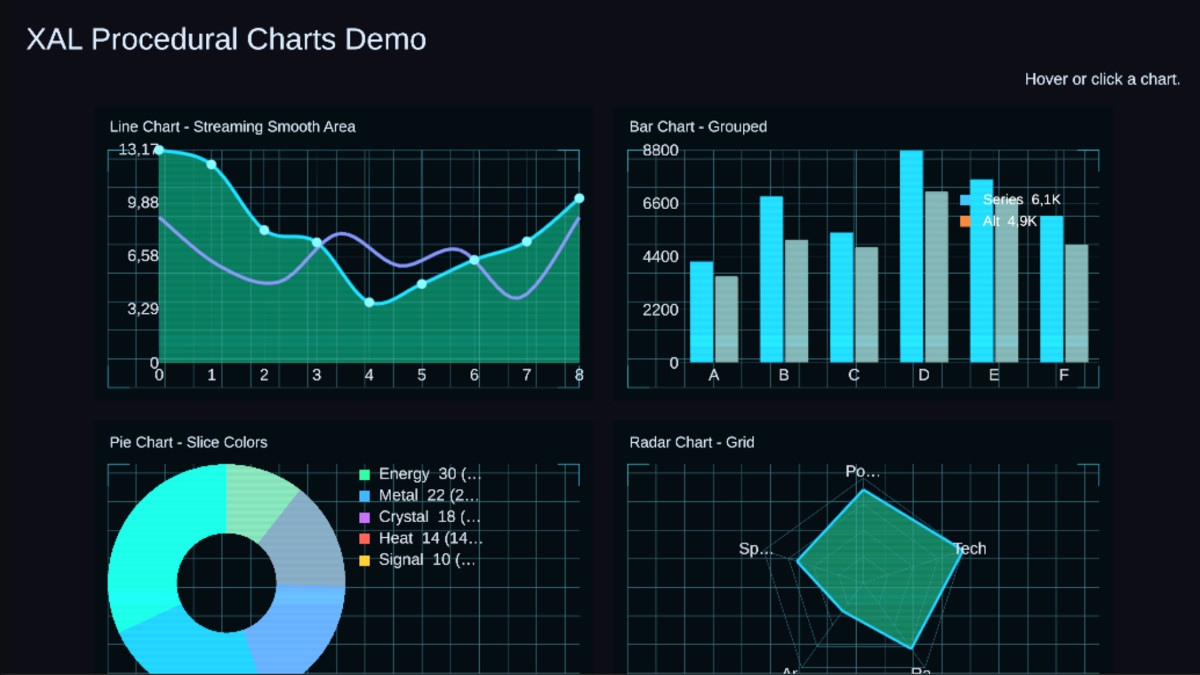Click the '13,17' line chart axis value
1200x675 pixels.
(138, 150)
